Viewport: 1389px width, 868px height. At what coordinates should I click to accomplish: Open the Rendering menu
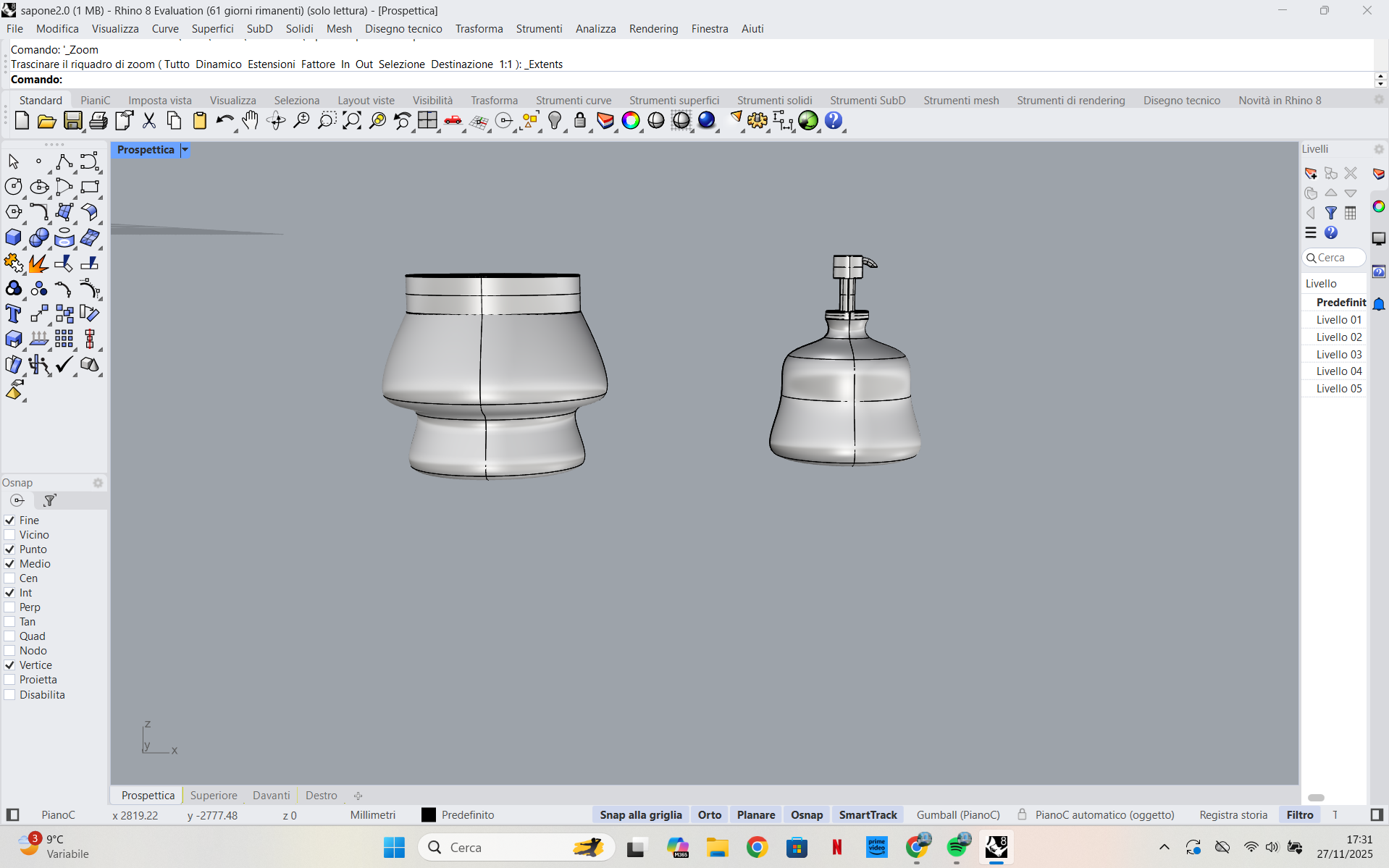(652, 29)
